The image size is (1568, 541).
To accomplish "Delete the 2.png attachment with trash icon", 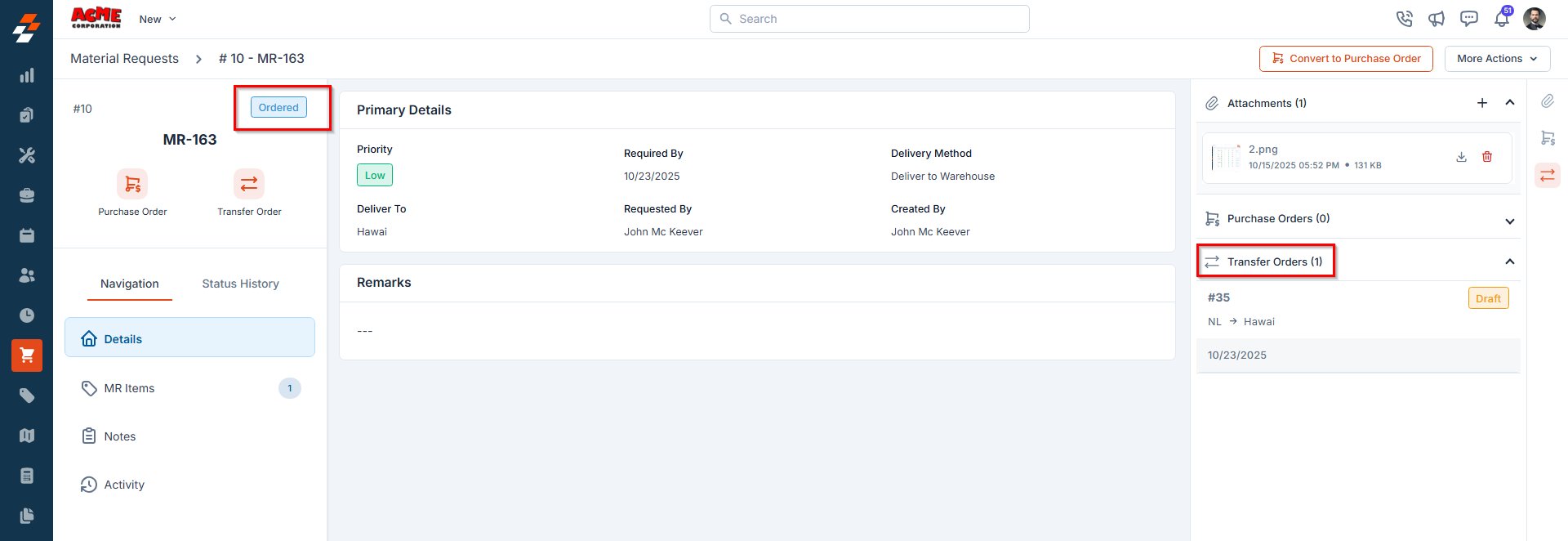I will 1487,157.
